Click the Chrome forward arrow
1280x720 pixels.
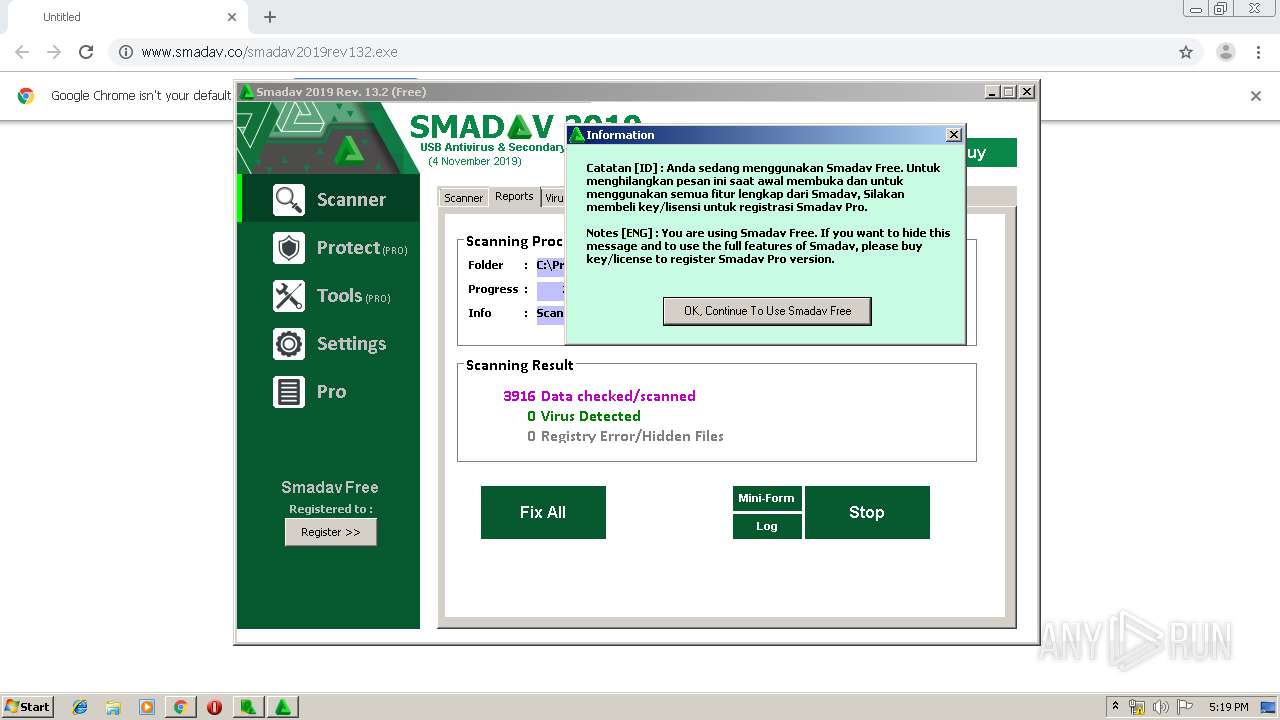[54, 52]
